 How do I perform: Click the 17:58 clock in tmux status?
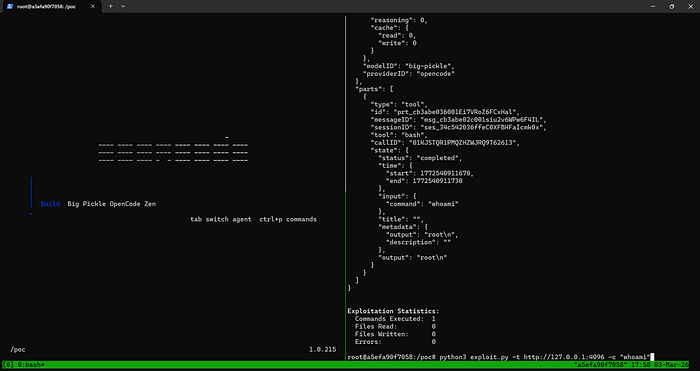641,365
